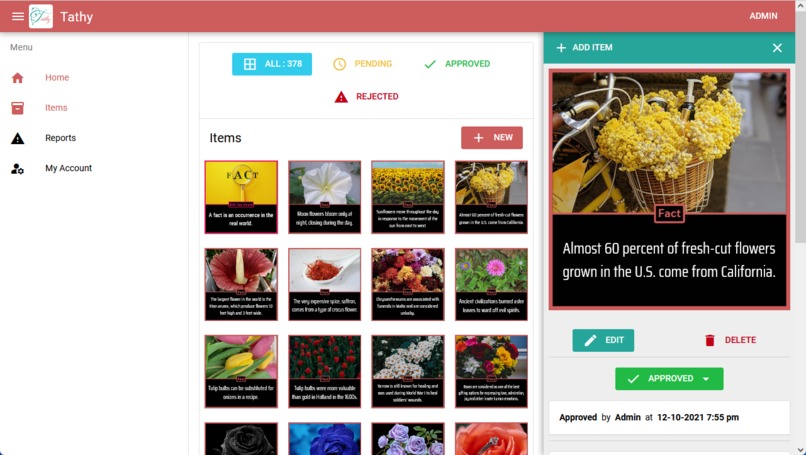806x455 pixels.
Task: Select the titan arum largest flower thumbnail
Action: (x=241, y=284)
